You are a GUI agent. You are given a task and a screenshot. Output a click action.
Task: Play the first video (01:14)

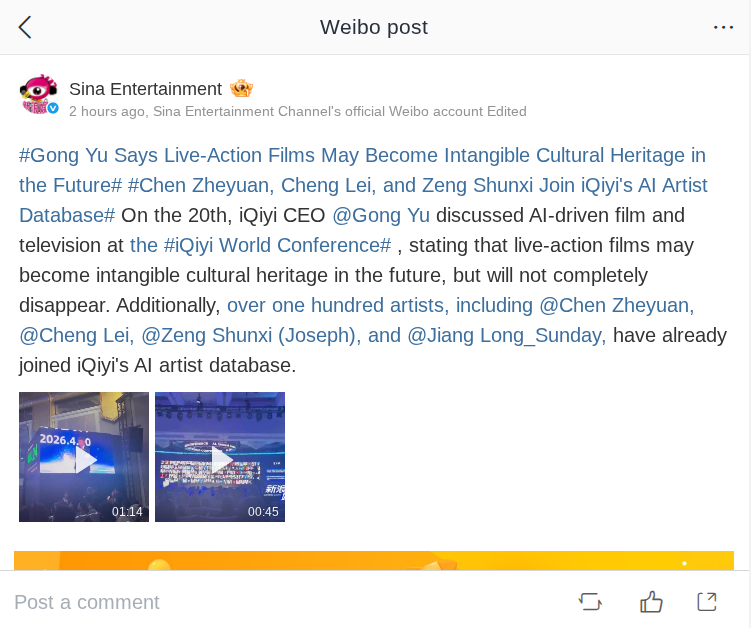click(x=84, y=457)
